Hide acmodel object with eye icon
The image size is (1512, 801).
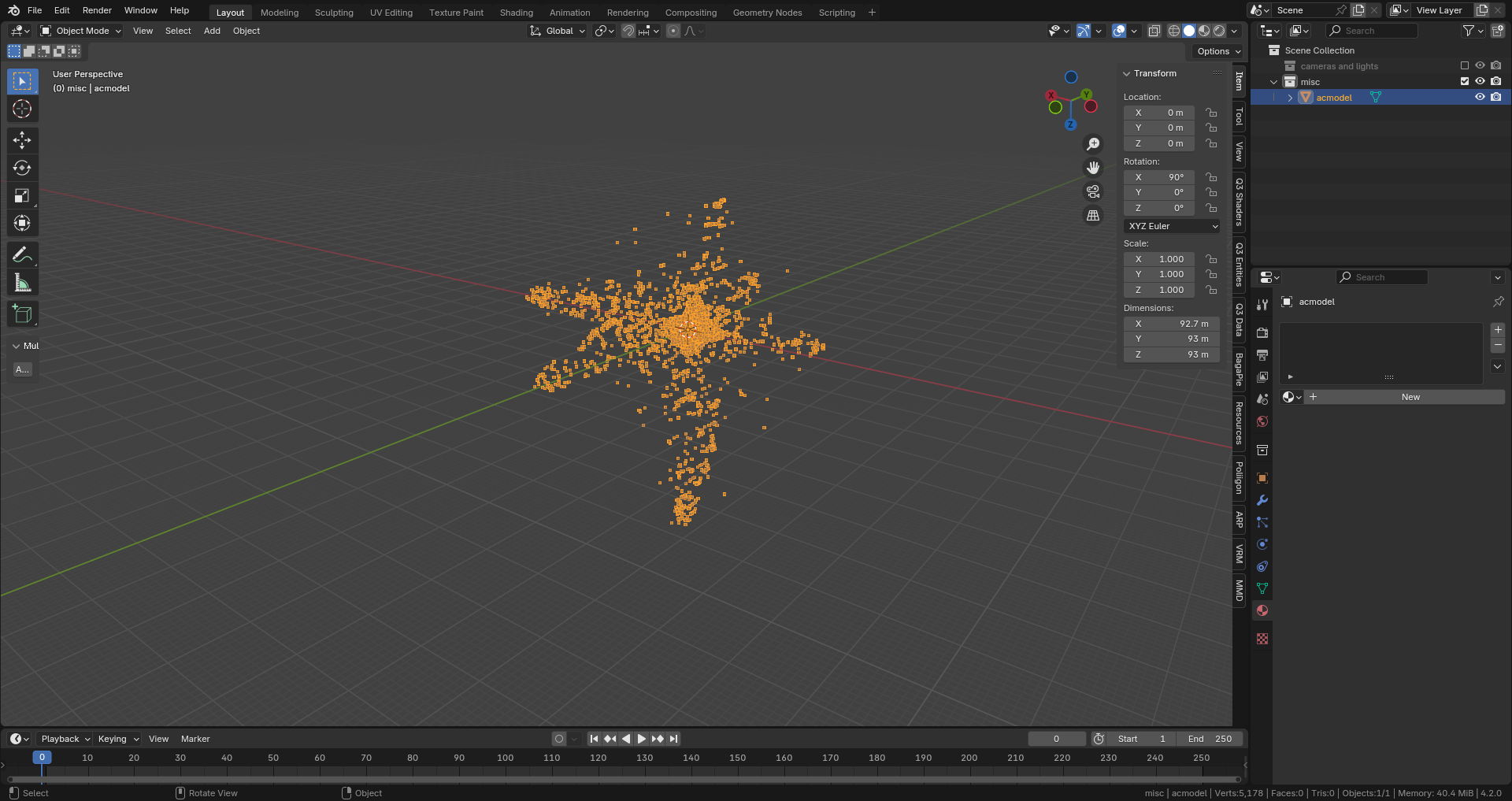(x=1480, y=97)
